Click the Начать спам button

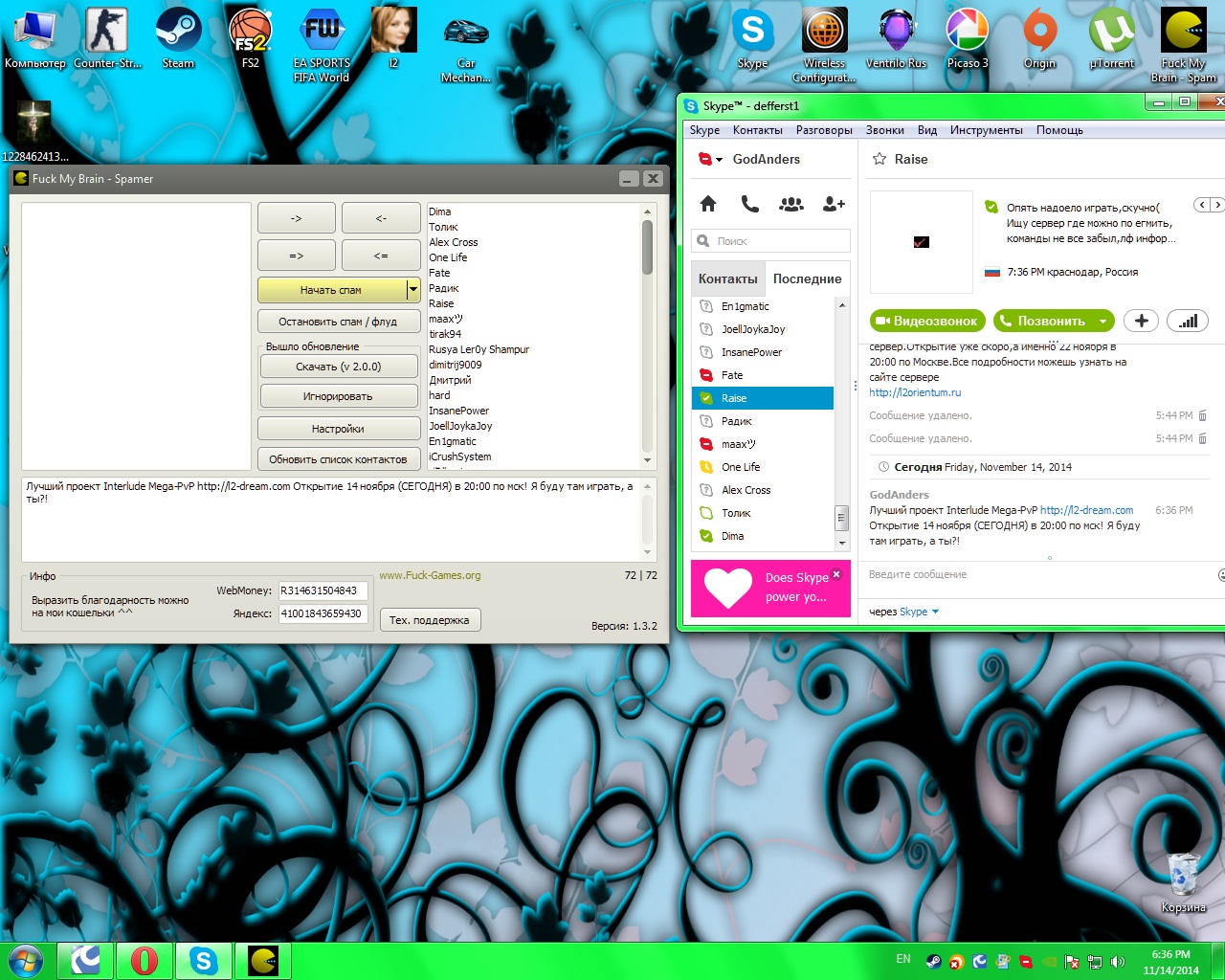point(331,289)
